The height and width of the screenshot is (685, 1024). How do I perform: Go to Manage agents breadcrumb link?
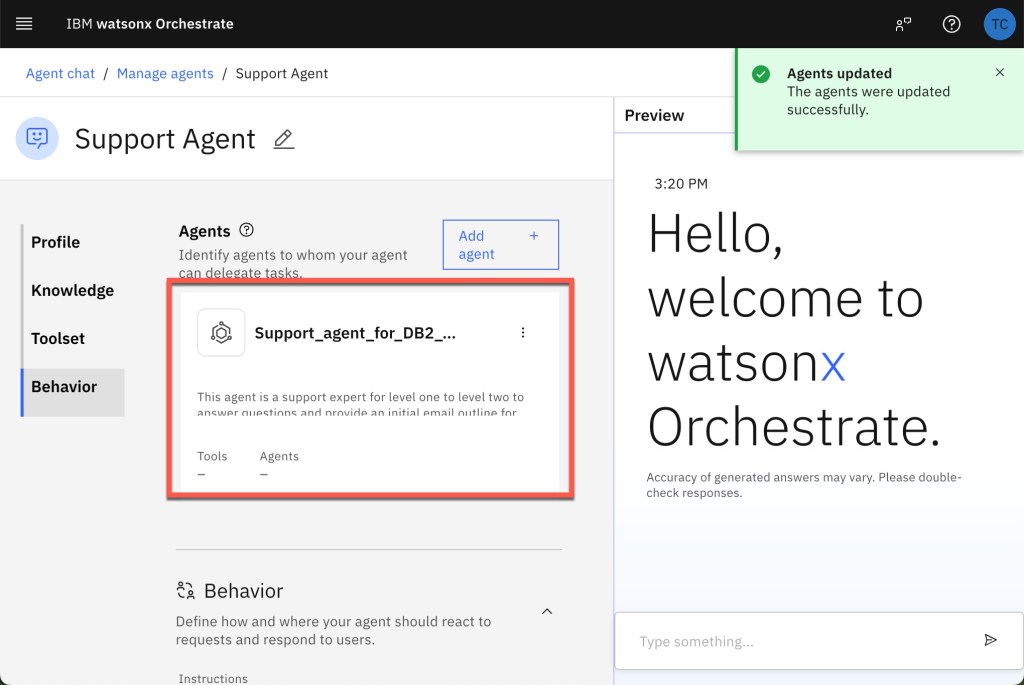point(165,73)
